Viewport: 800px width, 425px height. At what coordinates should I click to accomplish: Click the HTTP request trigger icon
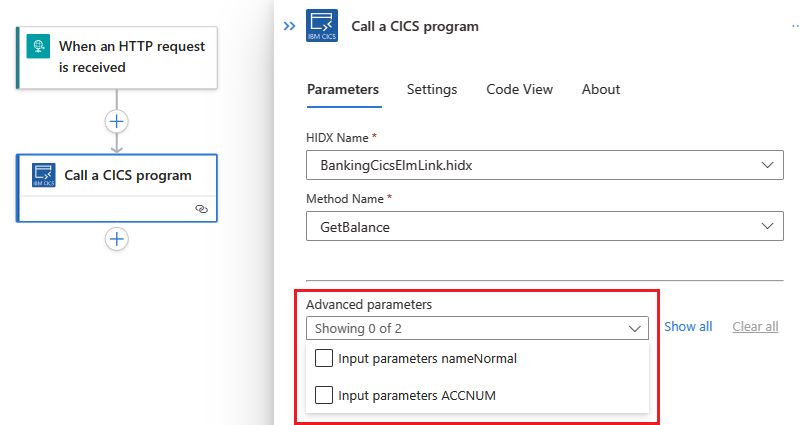coord(39,46)
